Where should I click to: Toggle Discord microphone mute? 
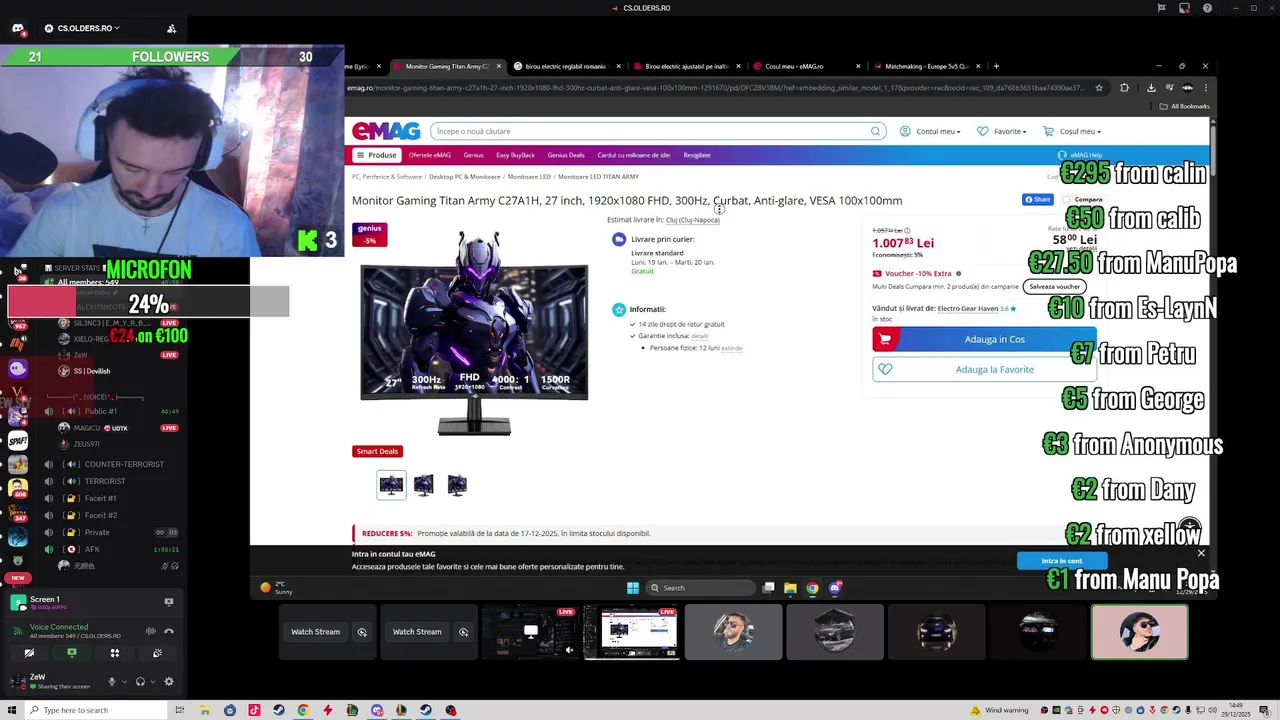[112, 682]
